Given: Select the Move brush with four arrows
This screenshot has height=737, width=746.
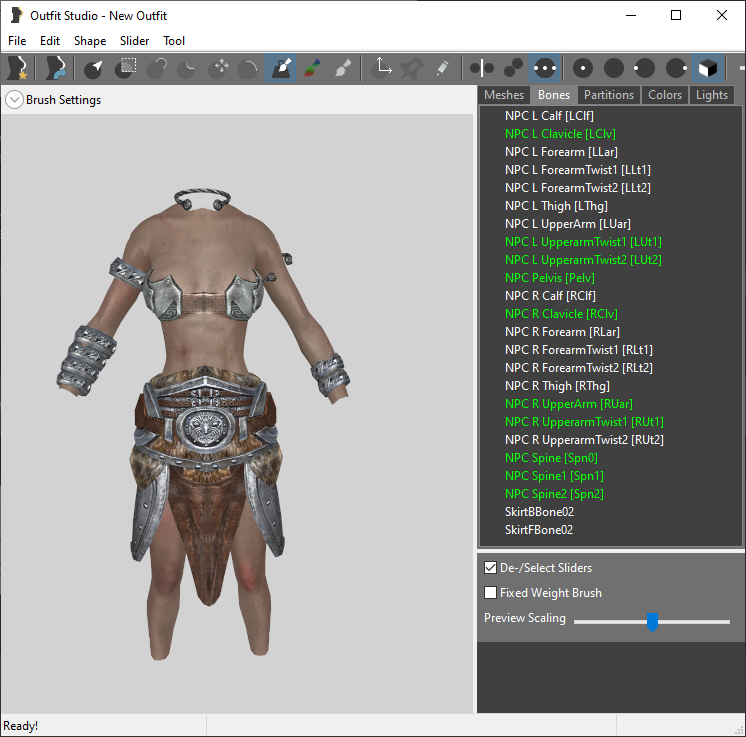Looking at the screenshot, I should click(218, 68).
